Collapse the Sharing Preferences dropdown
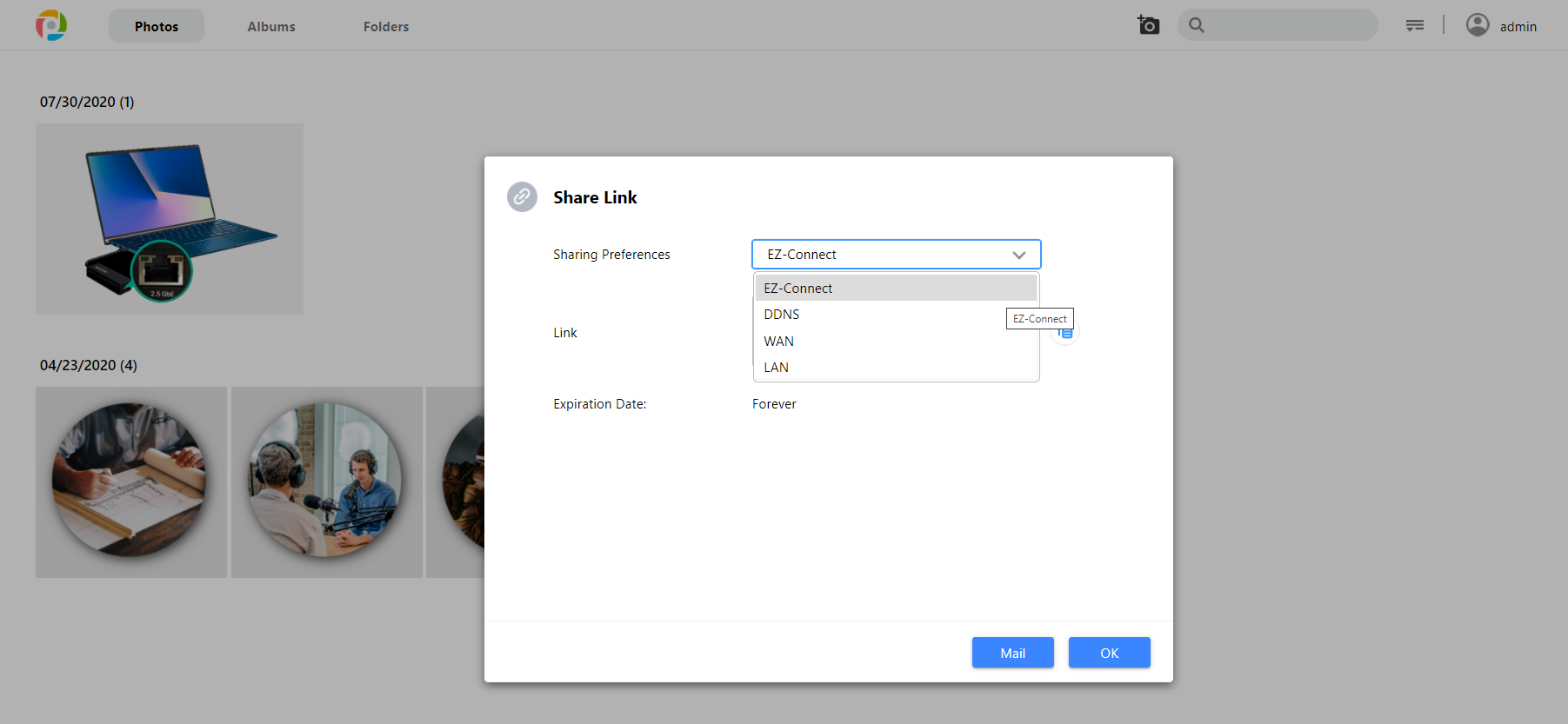Screen dimensions: 1568x724 pyautogui.click(x=896, y=255)
